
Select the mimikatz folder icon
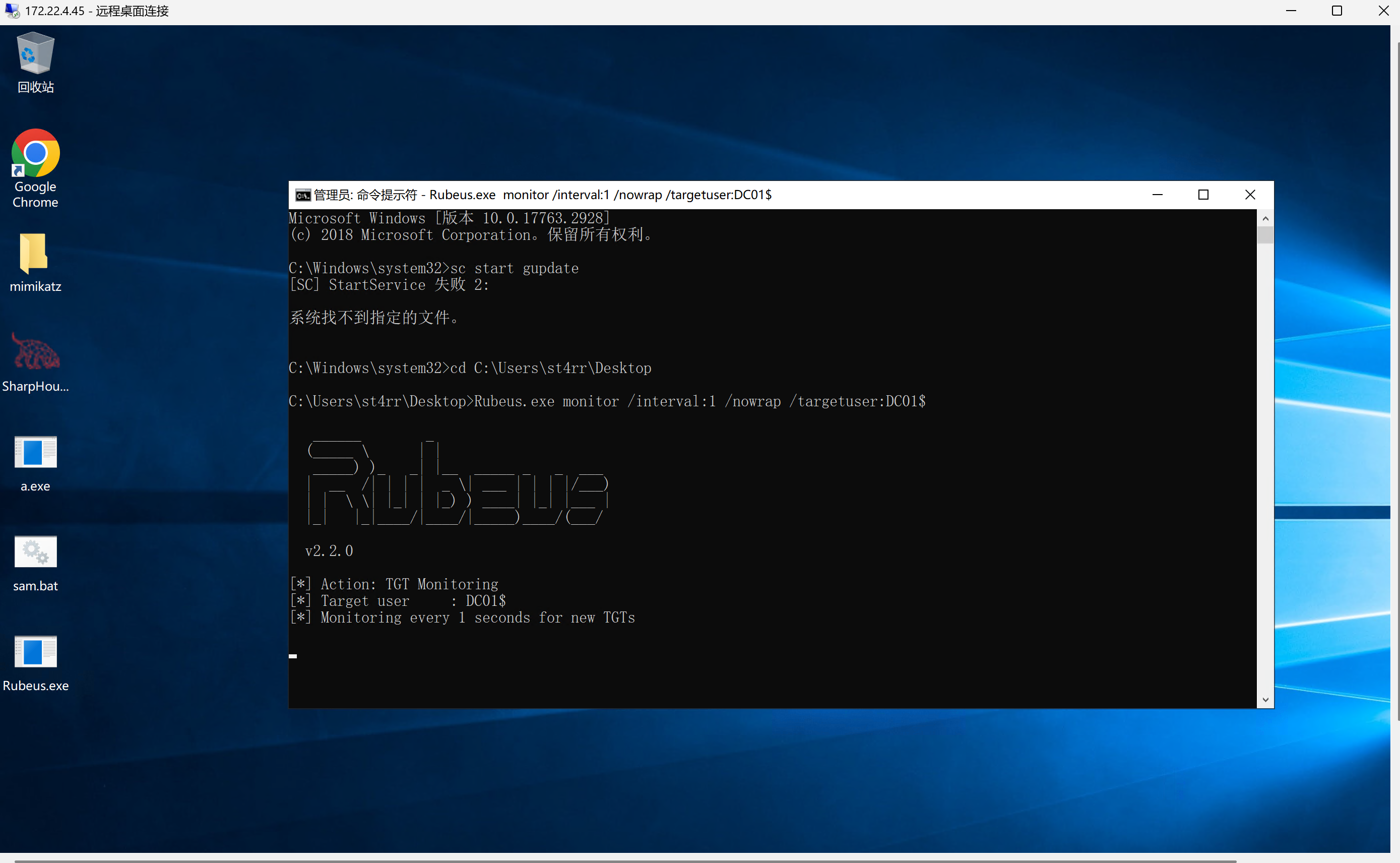(x=35, y=263)
